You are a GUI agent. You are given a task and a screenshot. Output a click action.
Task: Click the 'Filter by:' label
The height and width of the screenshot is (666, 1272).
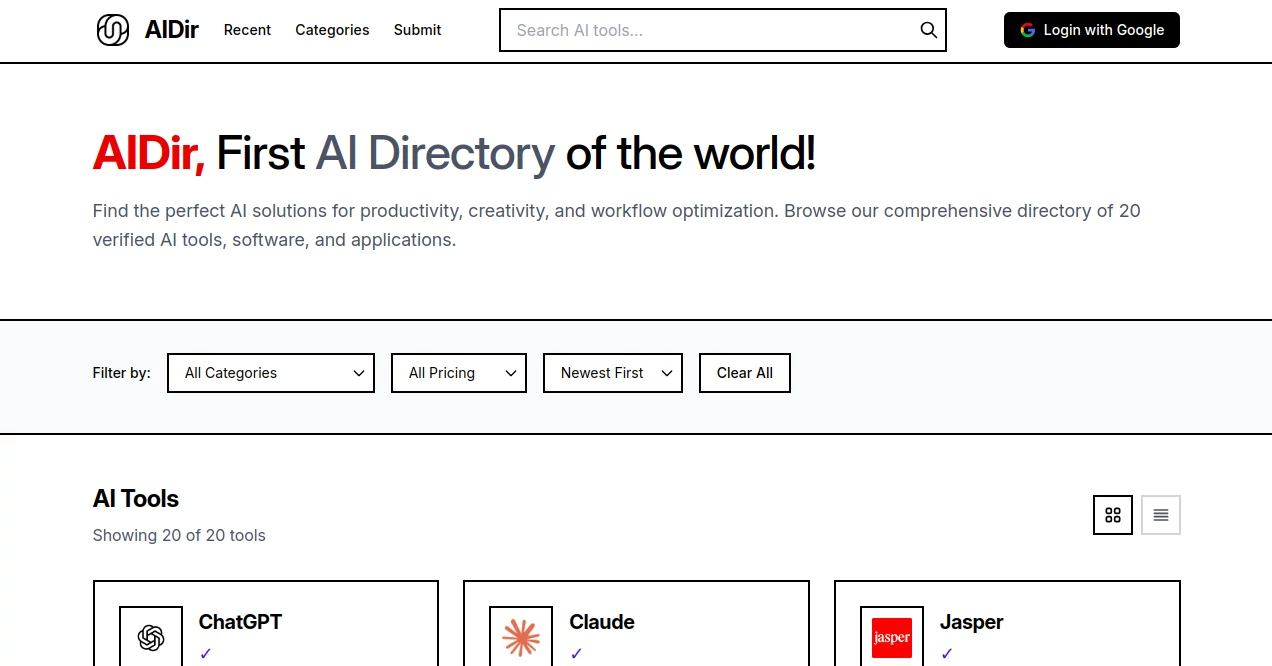[x=122, y=373]
